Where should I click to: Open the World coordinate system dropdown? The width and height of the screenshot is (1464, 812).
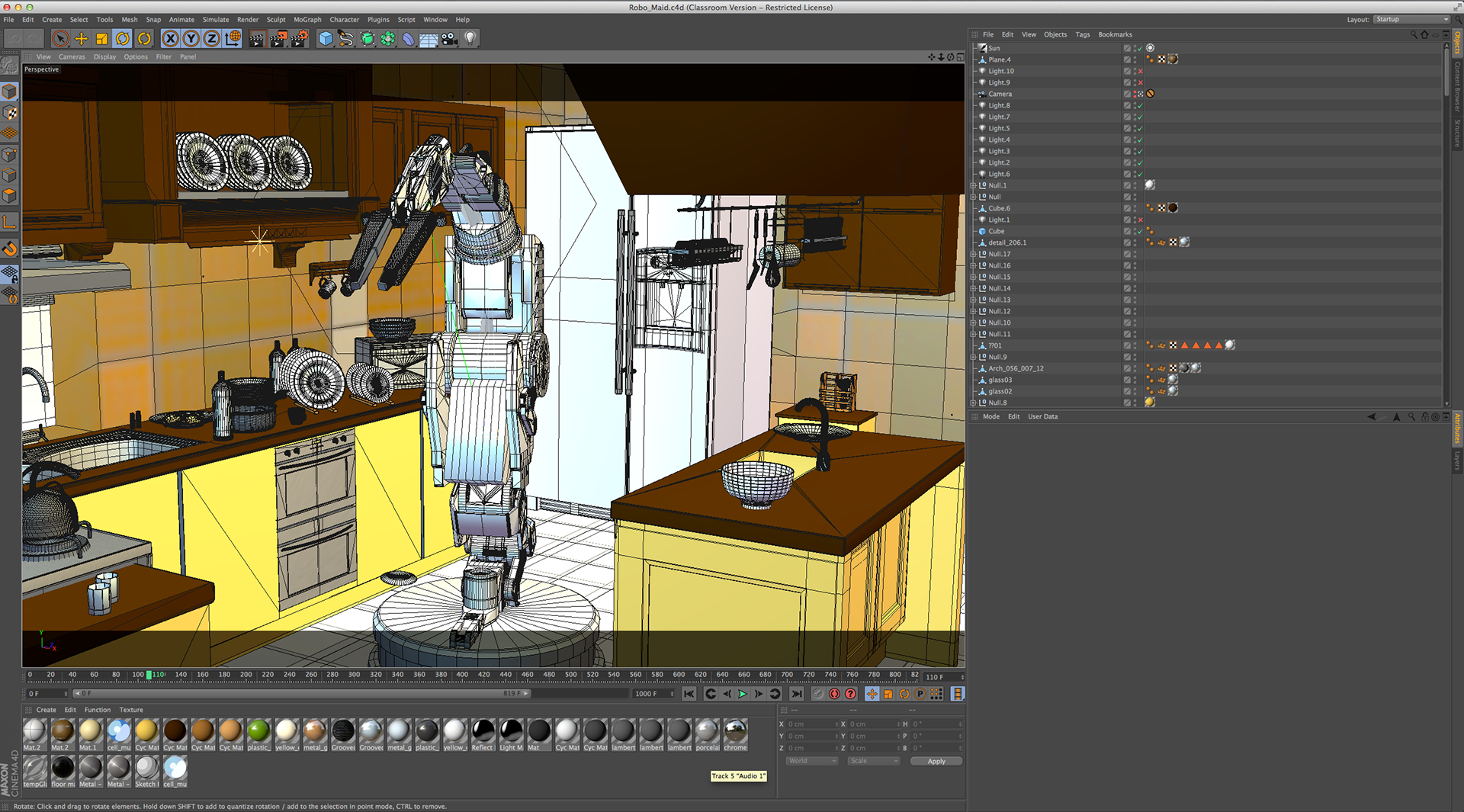point(812,761)
